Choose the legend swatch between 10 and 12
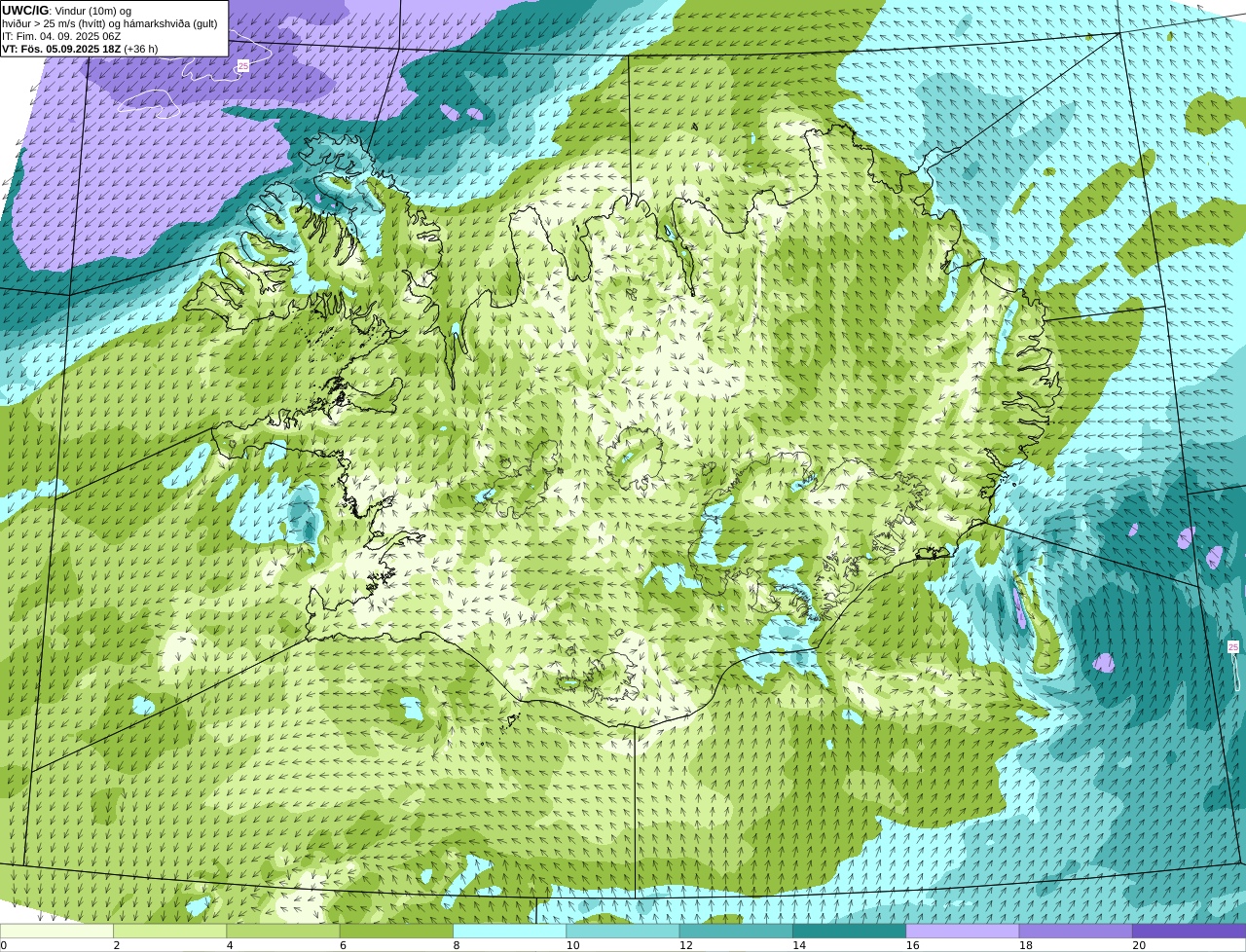 tap(623, 931)
